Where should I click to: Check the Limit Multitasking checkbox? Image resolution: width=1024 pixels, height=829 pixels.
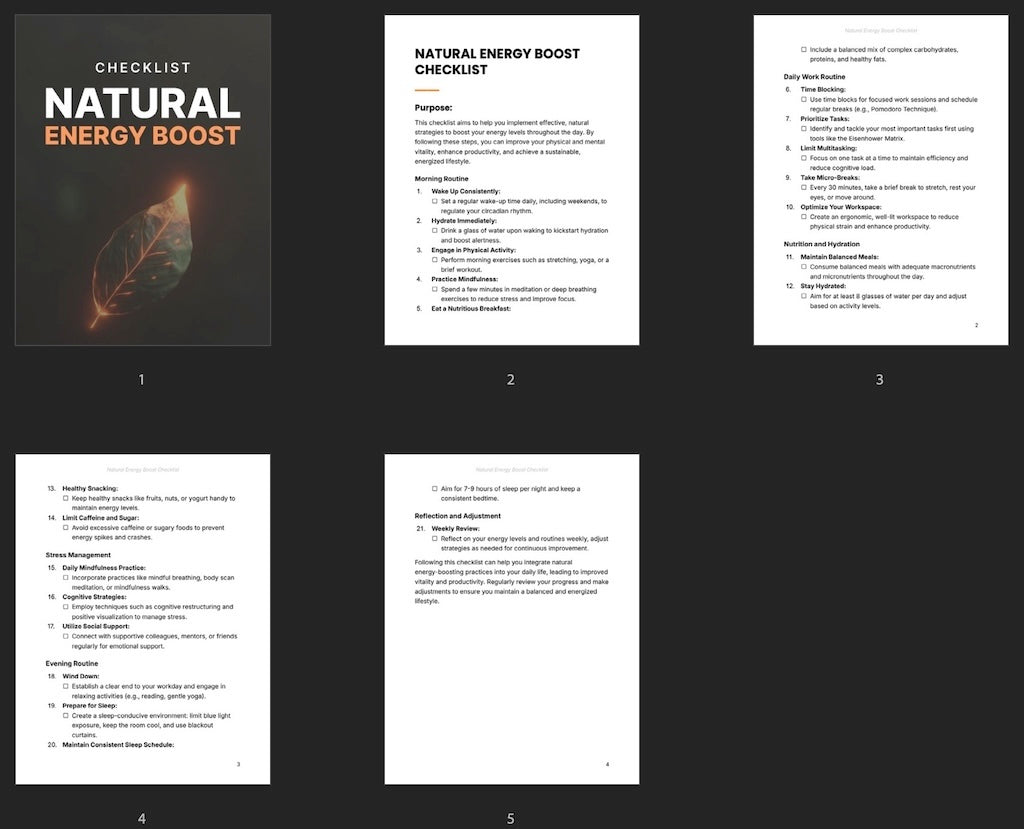pos(804,158)
